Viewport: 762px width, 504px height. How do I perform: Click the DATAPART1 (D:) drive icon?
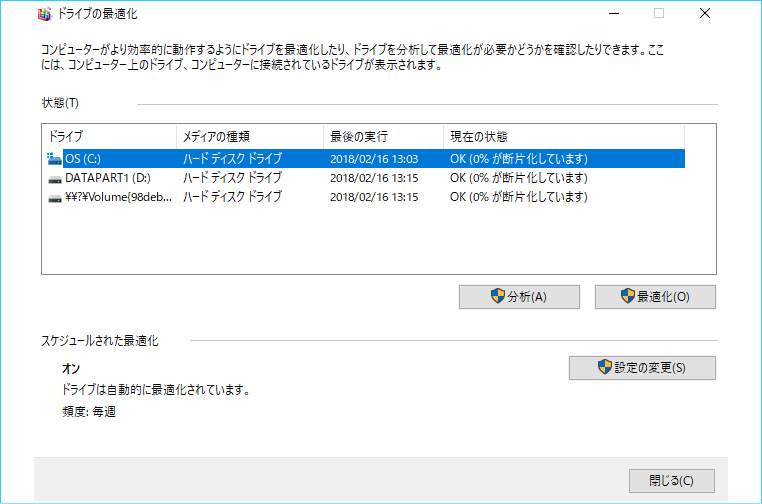click(x=54, y=178)
